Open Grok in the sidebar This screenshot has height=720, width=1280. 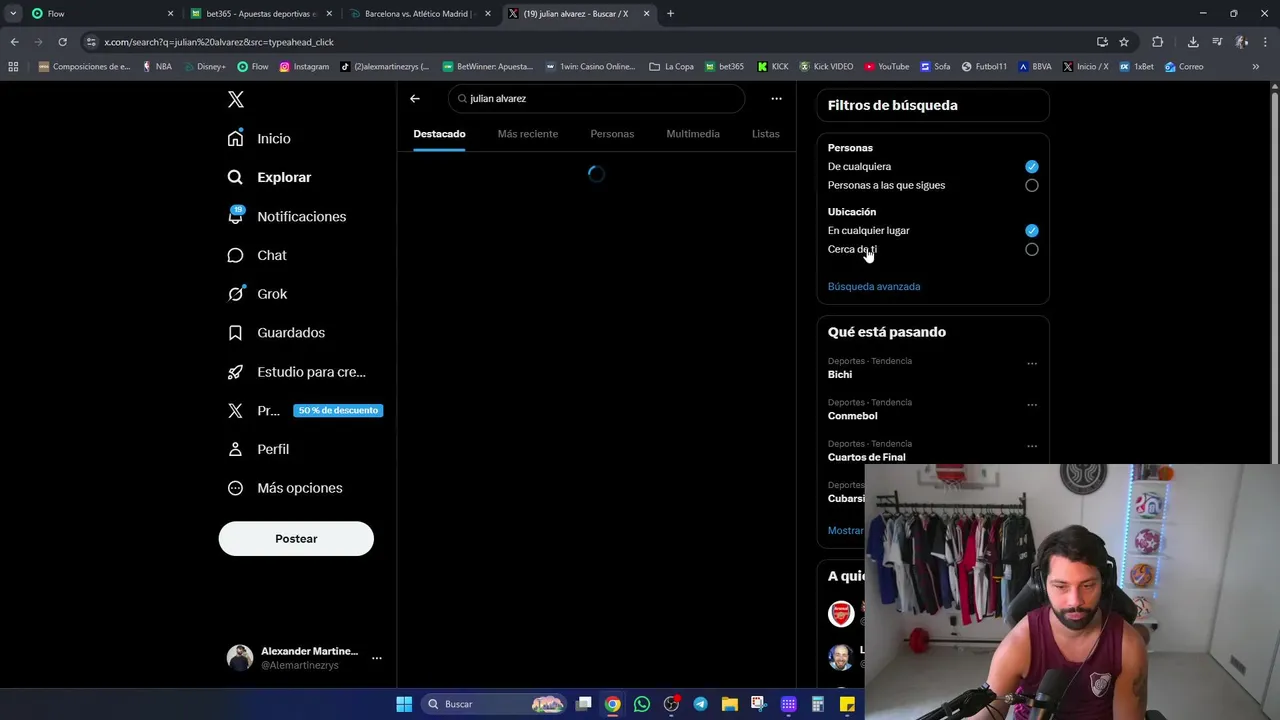tap(258, 294)
